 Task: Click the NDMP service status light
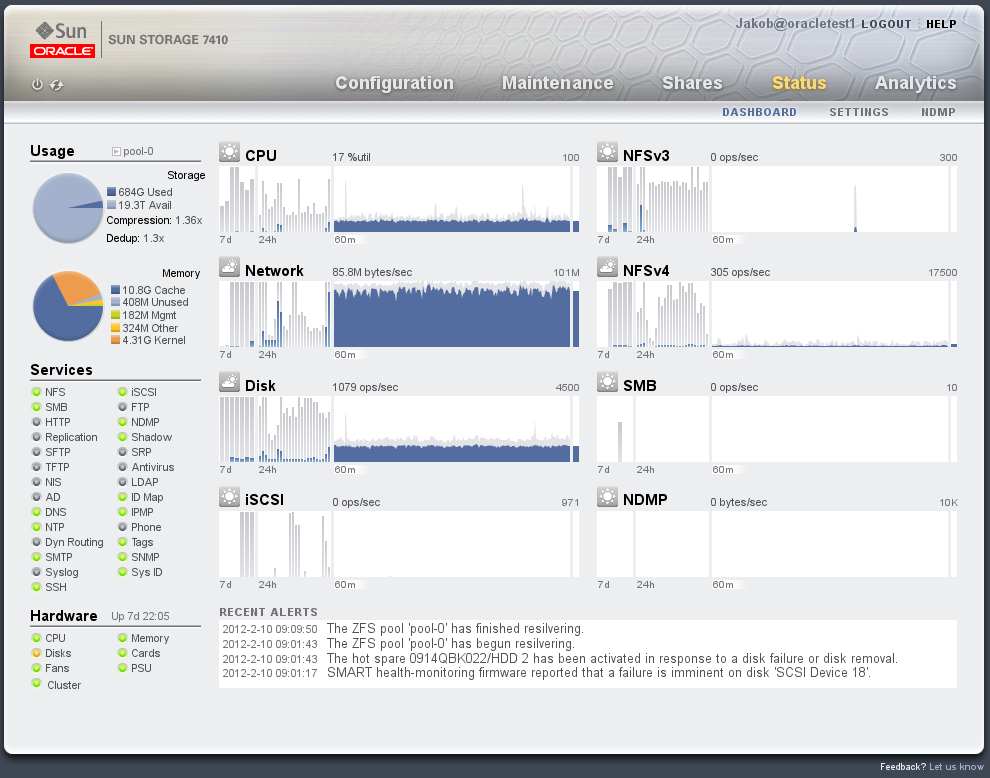[x=122, y=422]
